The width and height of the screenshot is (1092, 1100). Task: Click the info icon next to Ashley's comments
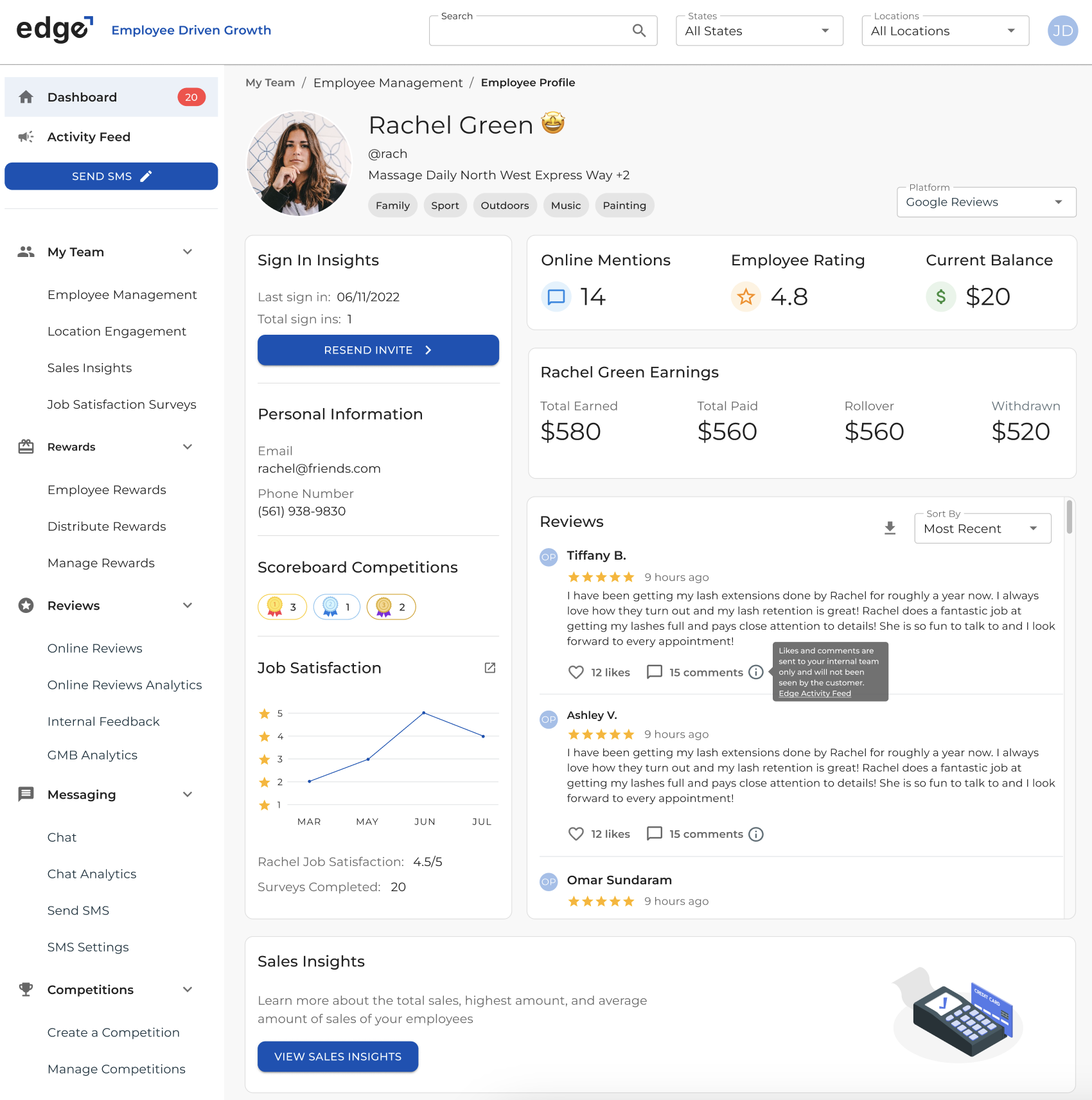757,833
